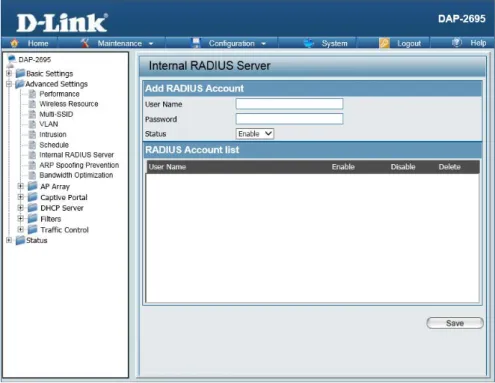Image resolution: width=495 pixels, height=383 pixels.
Task: Click the Multi-SSID page icon
Action: [32, 114]
